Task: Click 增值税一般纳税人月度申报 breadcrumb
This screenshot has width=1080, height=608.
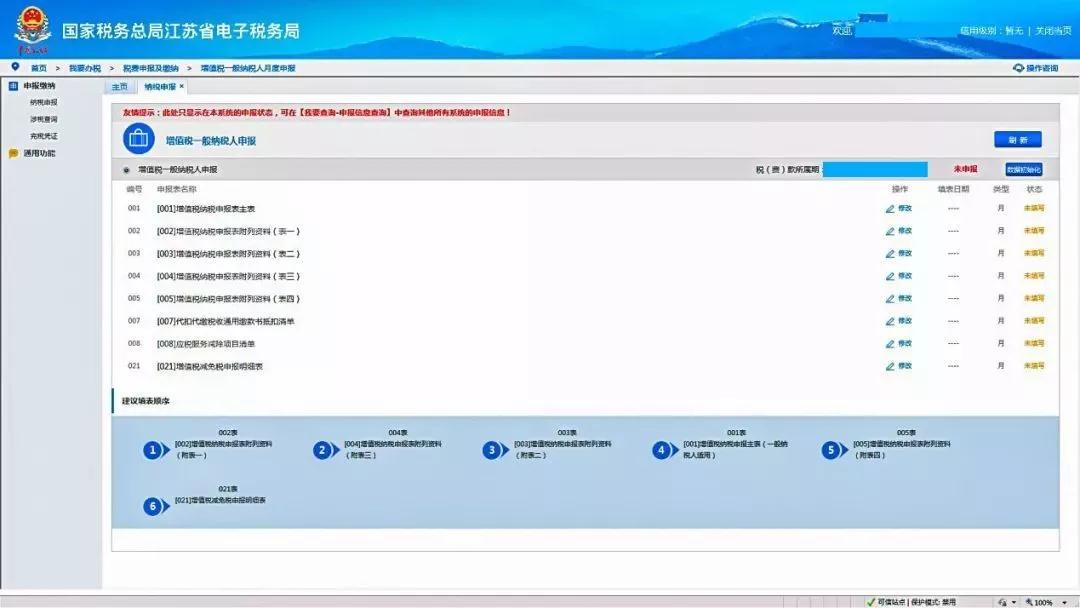Action: pyautogui.click(x=248, y=68)
